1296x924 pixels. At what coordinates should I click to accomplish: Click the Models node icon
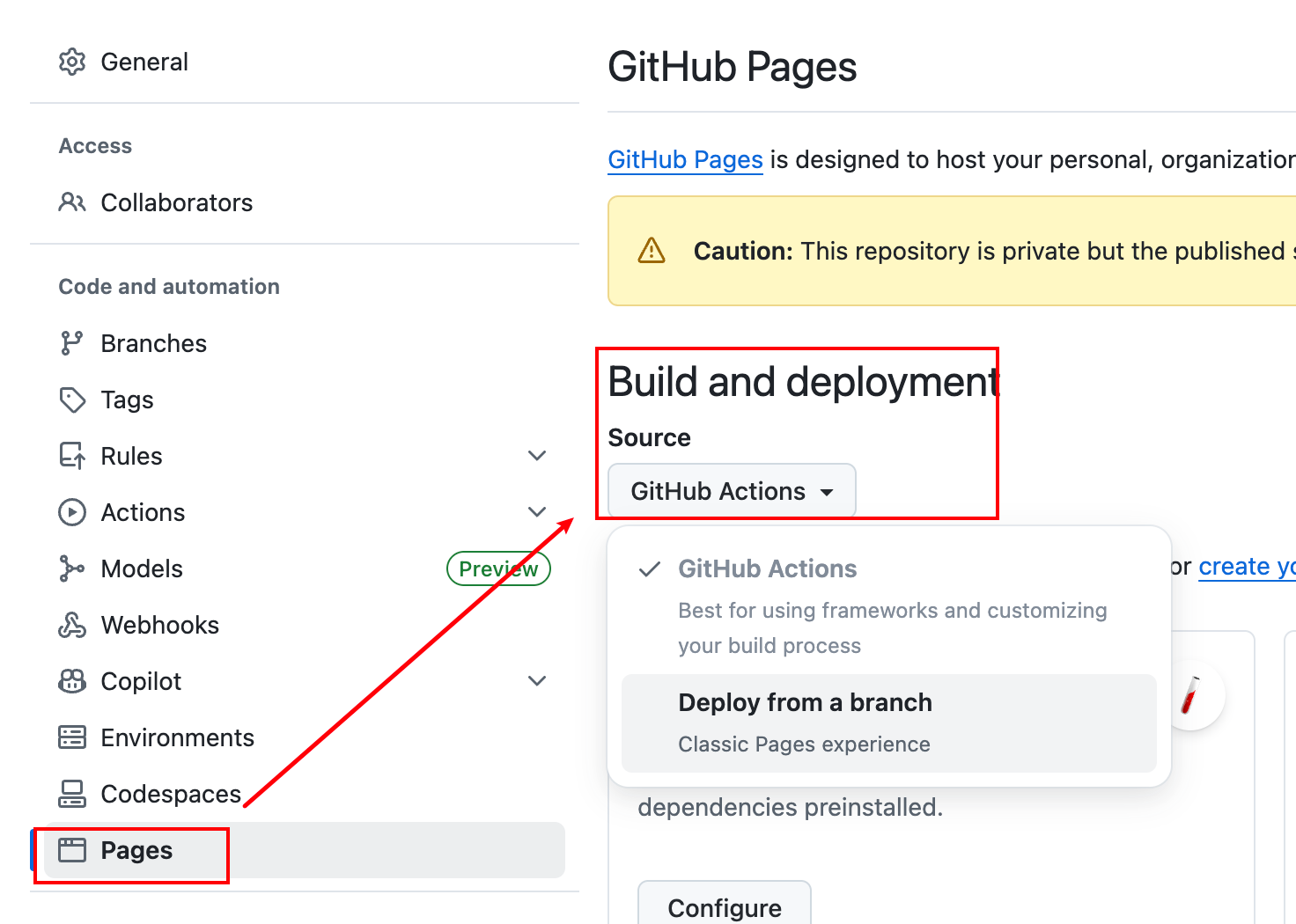(x=72, y=568)
